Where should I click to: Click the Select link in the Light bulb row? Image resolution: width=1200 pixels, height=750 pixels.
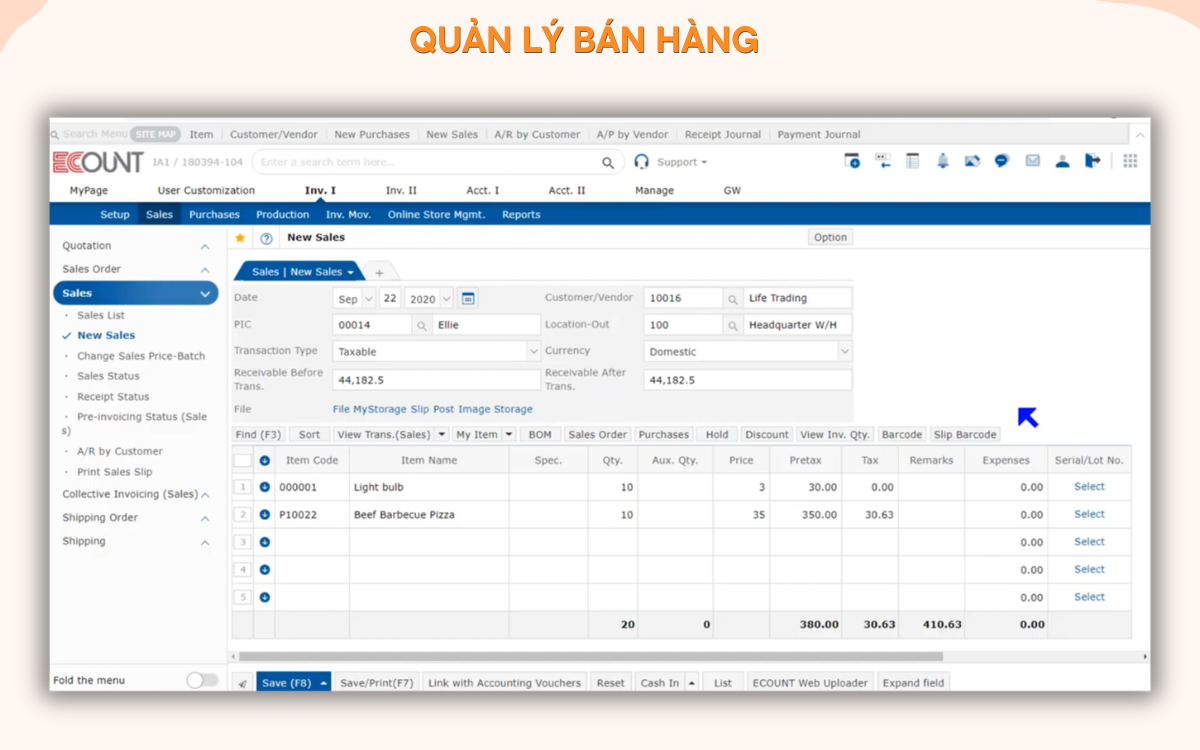1089,487
